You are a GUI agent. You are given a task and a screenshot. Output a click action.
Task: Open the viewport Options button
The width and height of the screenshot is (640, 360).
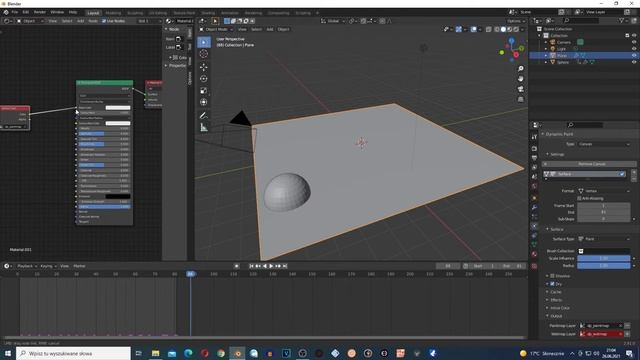(516, 21)
